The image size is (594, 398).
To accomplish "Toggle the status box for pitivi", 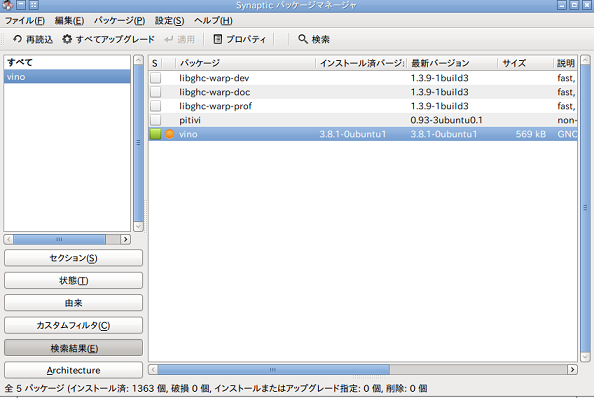I will pyautogui.click(x=155, y=120).
